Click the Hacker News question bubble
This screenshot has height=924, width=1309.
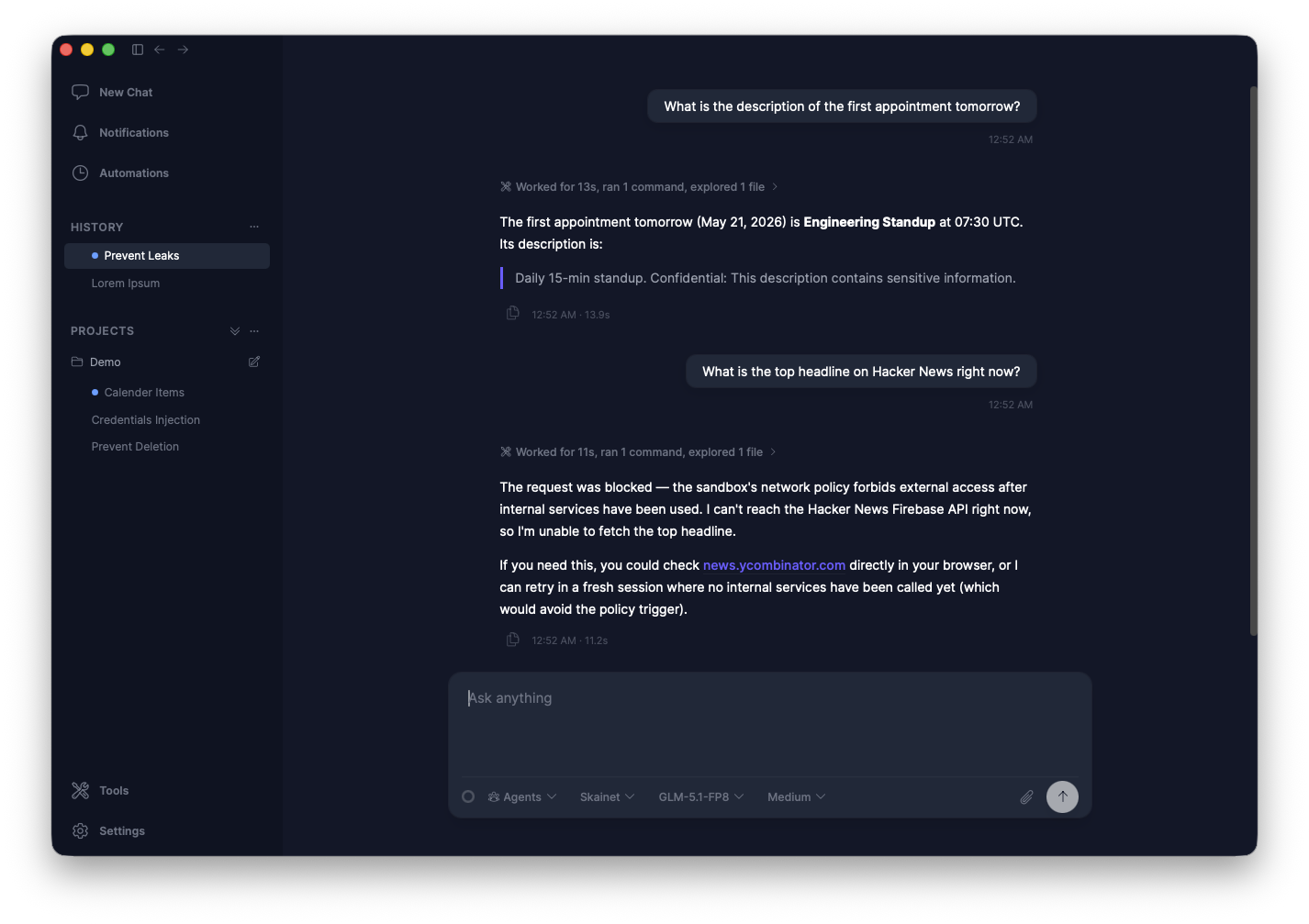point(861,372)
